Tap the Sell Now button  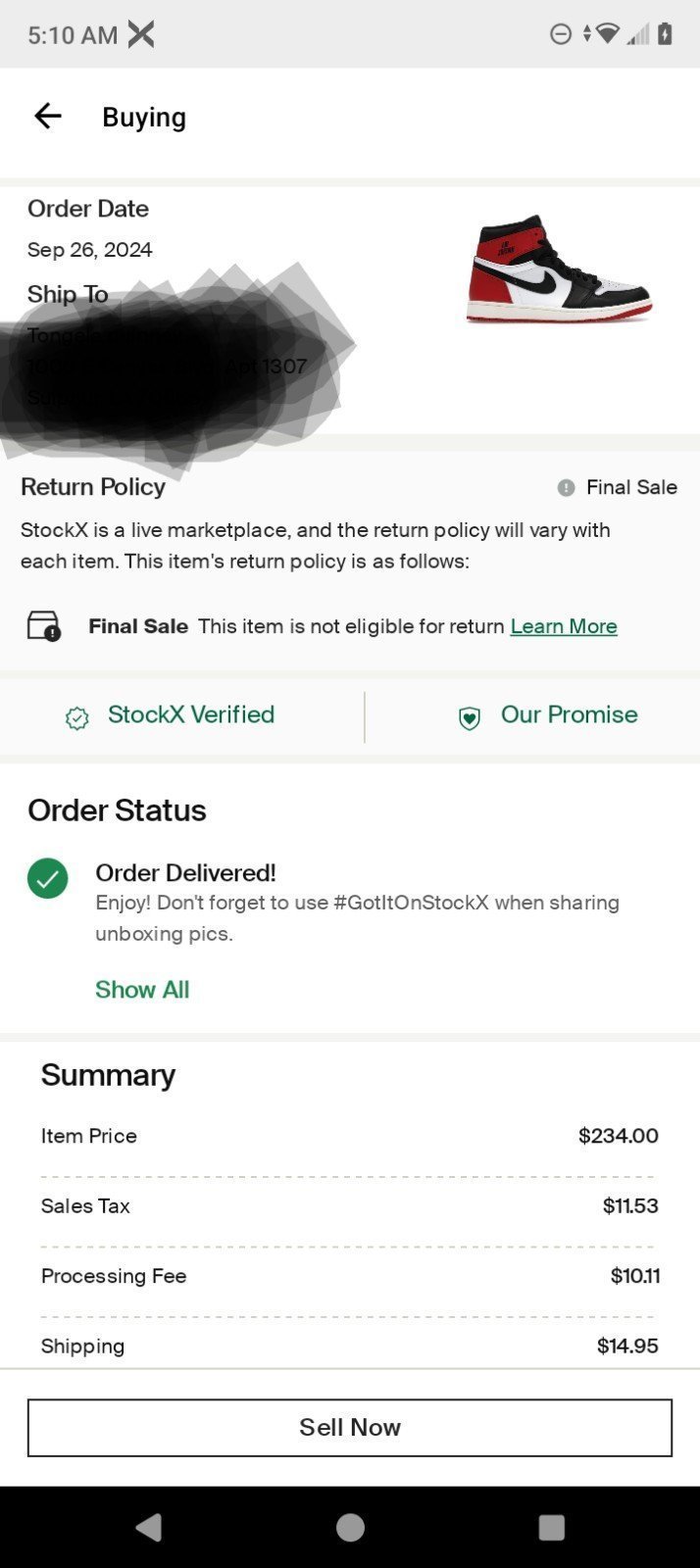[x=350, y=1428]
